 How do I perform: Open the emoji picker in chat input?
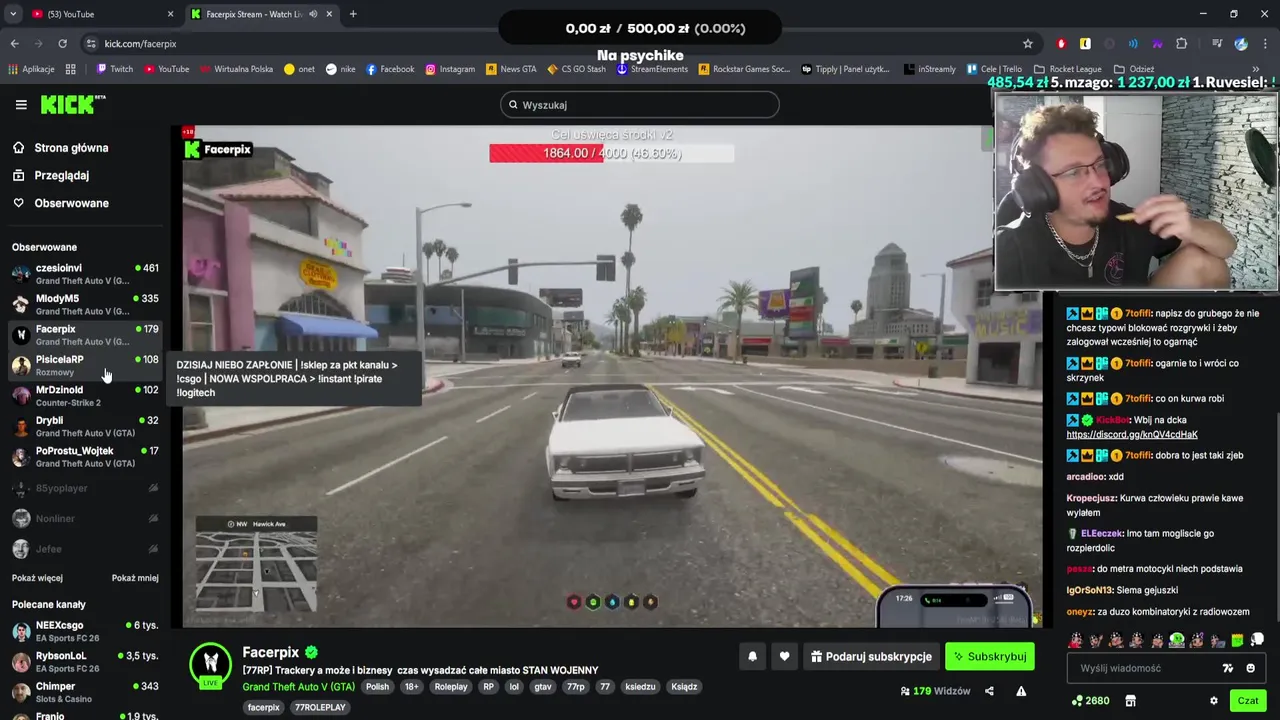click(1250, 668)
